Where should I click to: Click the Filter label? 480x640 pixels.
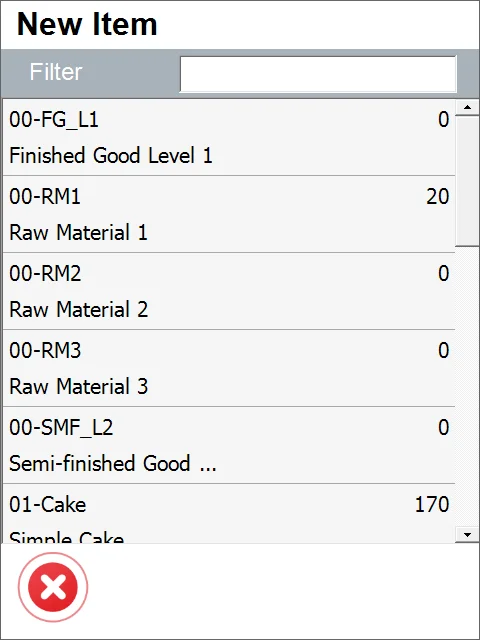[x=56, y=72]
